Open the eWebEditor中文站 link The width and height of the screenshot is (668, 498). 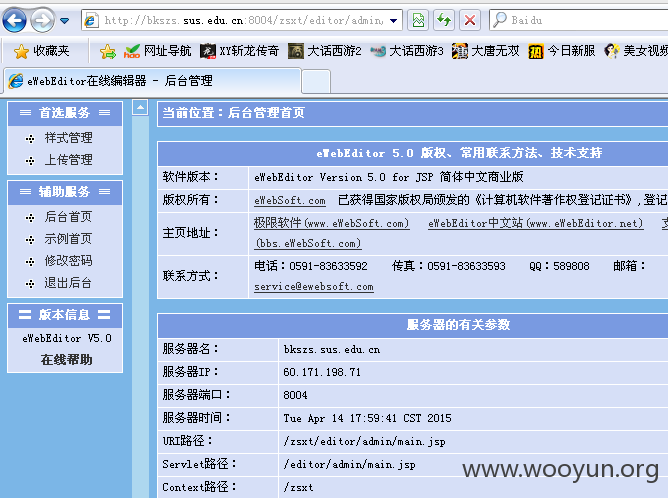536,223
